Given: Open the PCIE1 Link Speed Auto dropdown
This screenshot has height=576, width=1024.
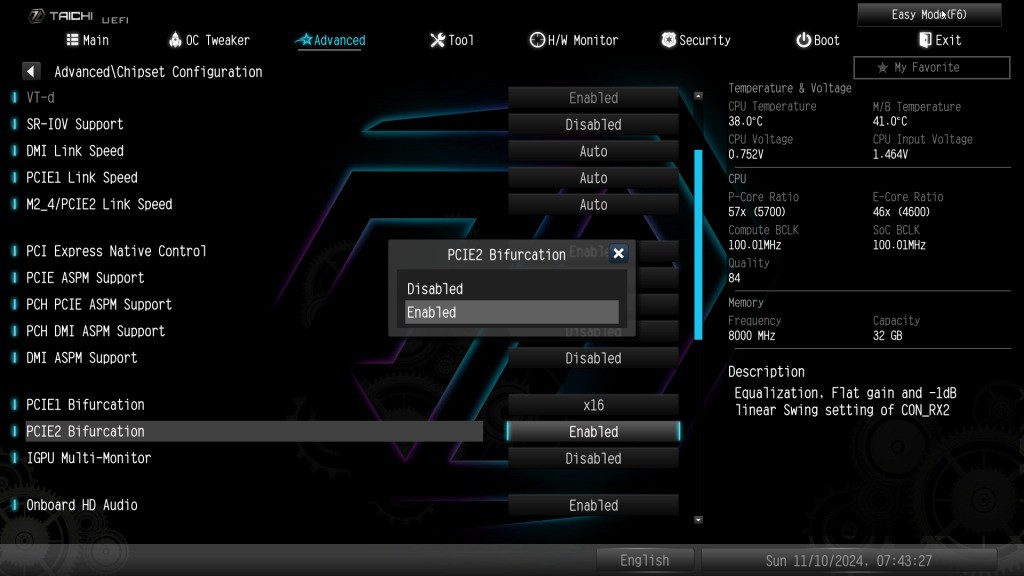Looking at the screenshot, I should tap(593, 178).
